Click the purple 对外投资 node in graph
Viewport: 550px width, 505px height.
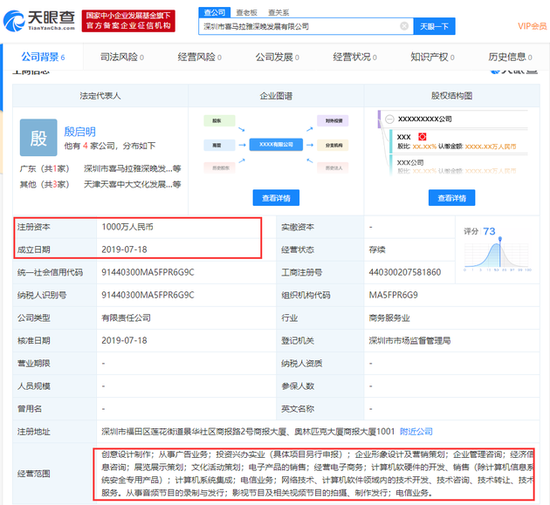[333, 121]
